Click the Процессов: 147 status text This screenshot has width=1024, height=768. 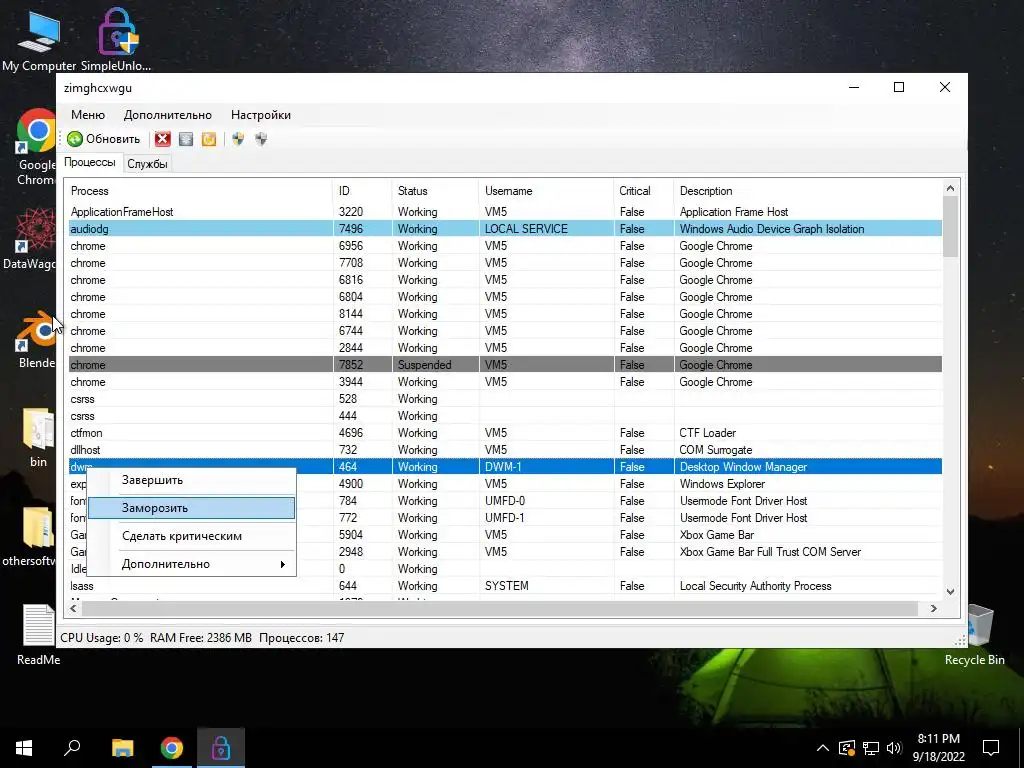click(302, 638)
